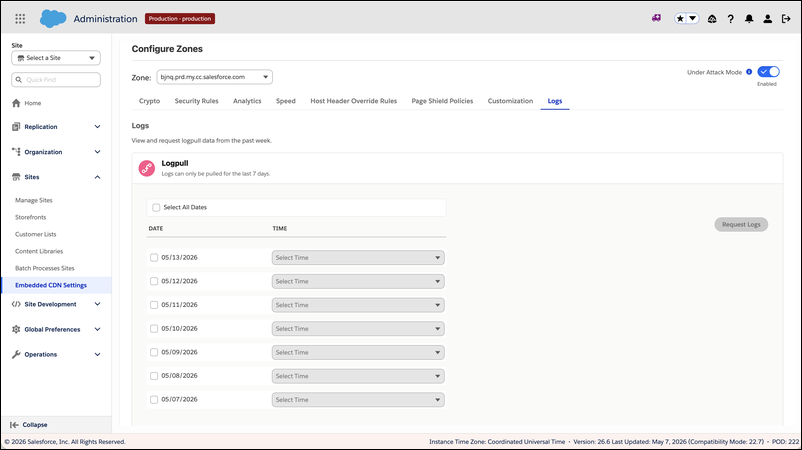
Task: Click the pink Logpull icon
Action: click(x=147, y=168)
